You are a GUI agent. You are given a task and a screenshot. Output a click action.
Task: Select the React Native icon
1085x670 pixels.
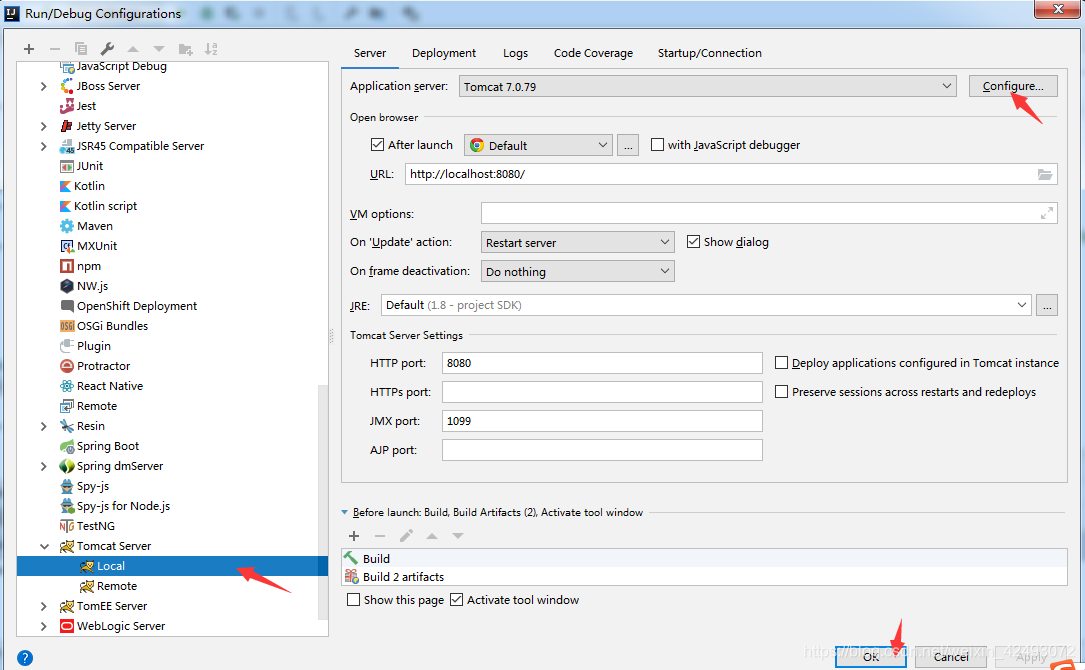(66, 386)
